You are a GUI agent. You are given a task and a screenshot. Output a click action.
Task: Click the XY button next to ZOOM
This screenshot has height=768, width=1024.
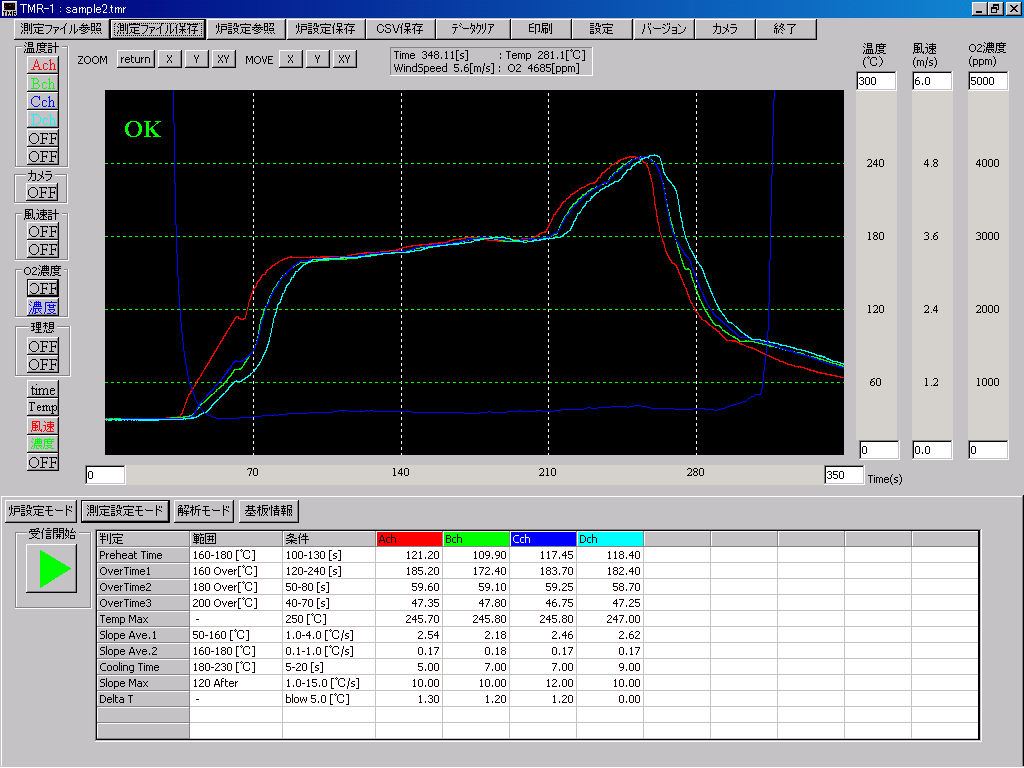click(x=223, y=59)
